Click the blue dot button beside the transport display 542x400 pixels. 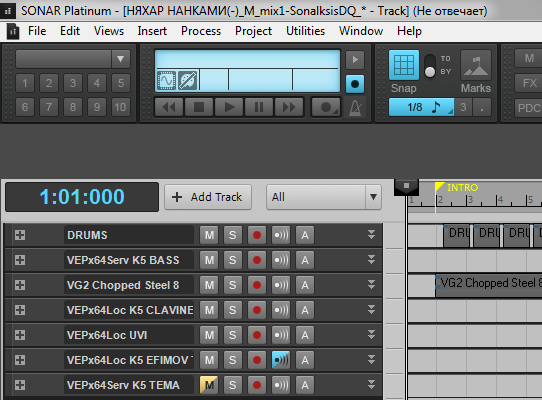(x=355, y=84)
